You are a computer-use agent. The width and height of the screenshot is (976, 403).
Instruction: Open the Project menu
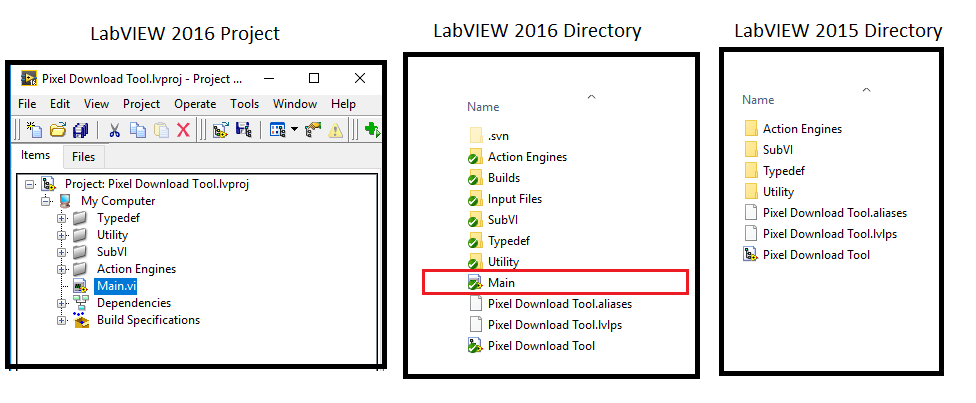(141, 104)
